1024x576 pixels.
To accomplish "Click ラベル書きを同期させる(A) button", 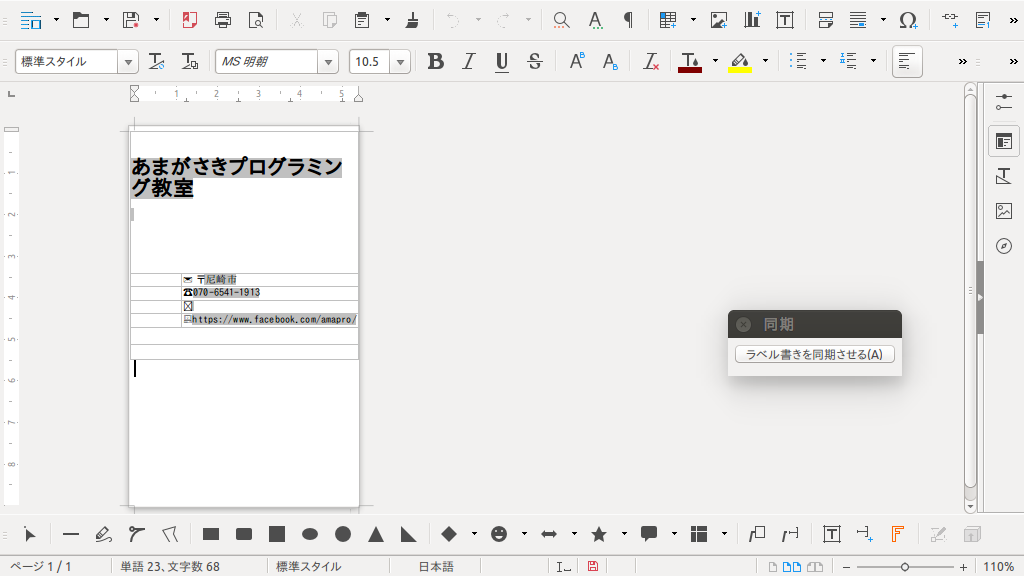I will 814,355.
